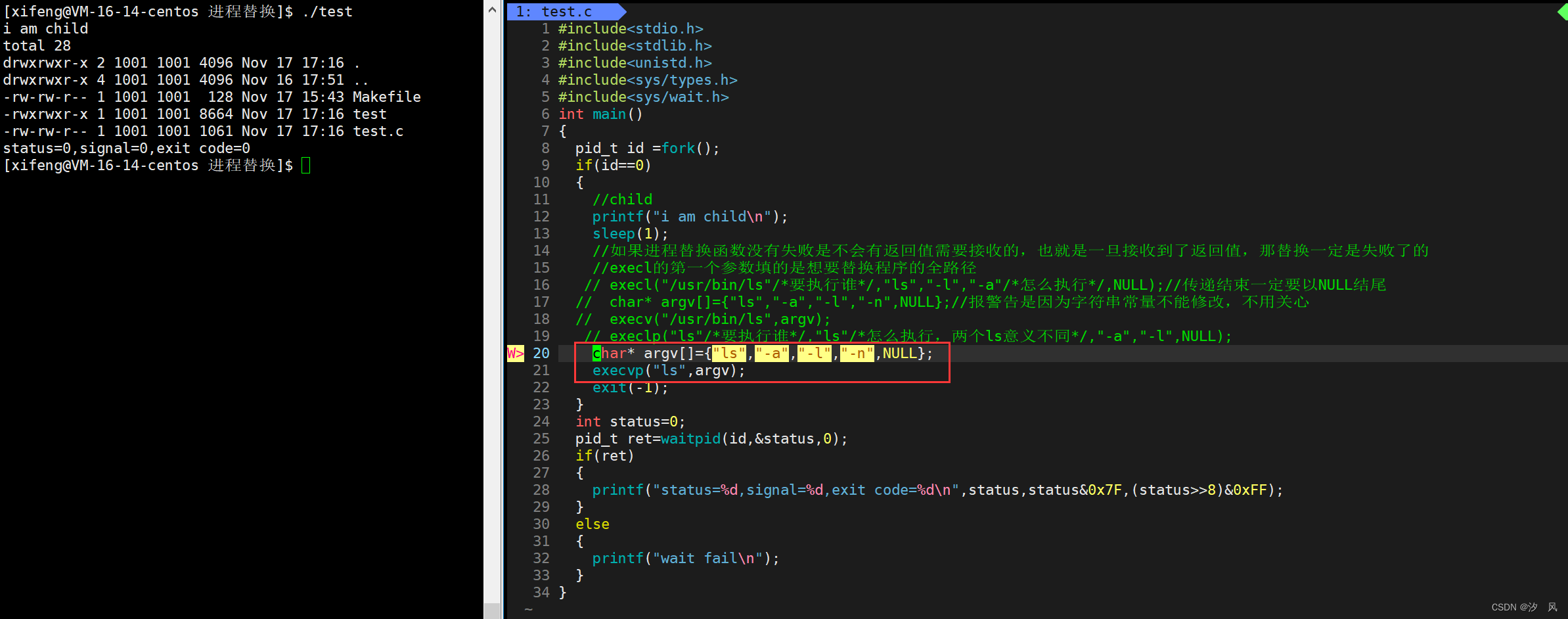The width and height of the screenshot is (1568, 619).
Task: Click highlighted "-n" string on line 20
Action: (x=857, y=354)
